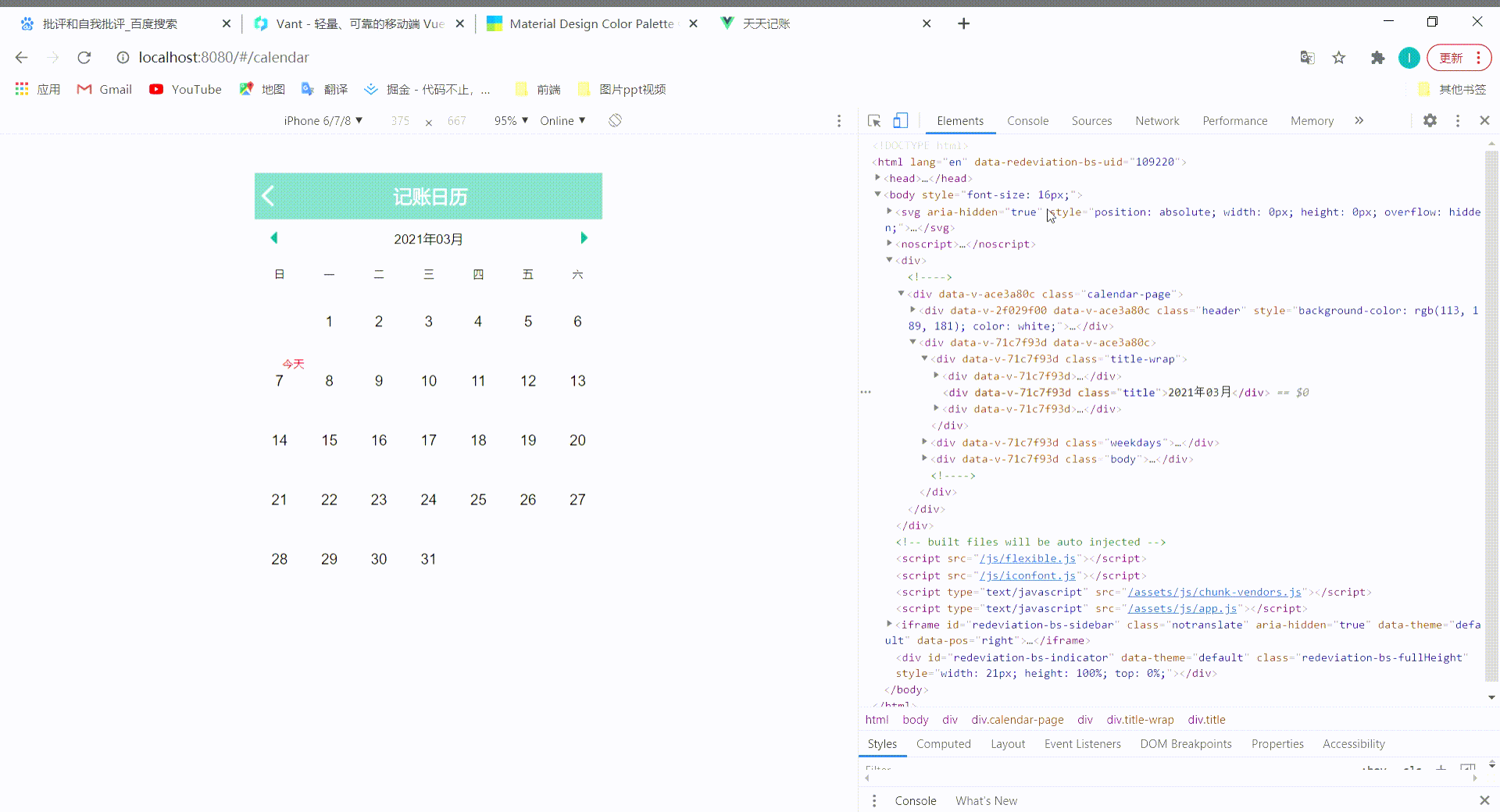Select div.calendar-page in the breadcrumb

click(x=1017, y=720)
